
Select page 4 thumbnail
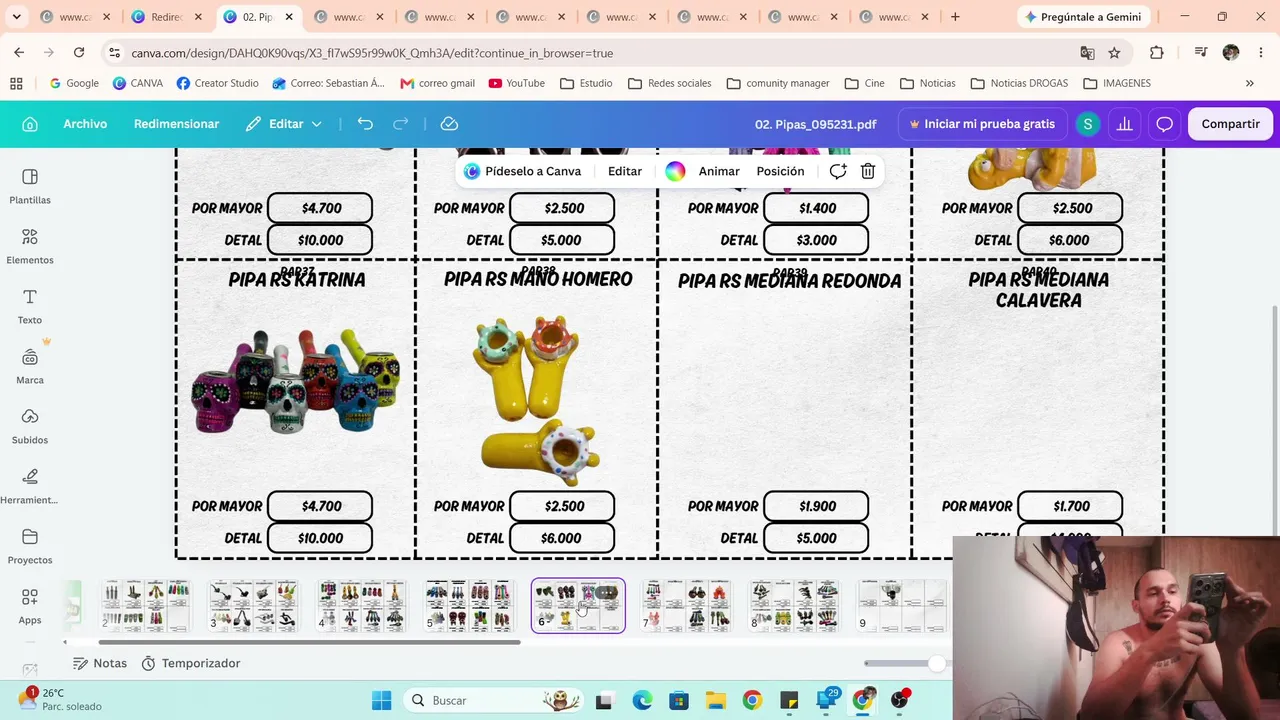coord(361,606)
